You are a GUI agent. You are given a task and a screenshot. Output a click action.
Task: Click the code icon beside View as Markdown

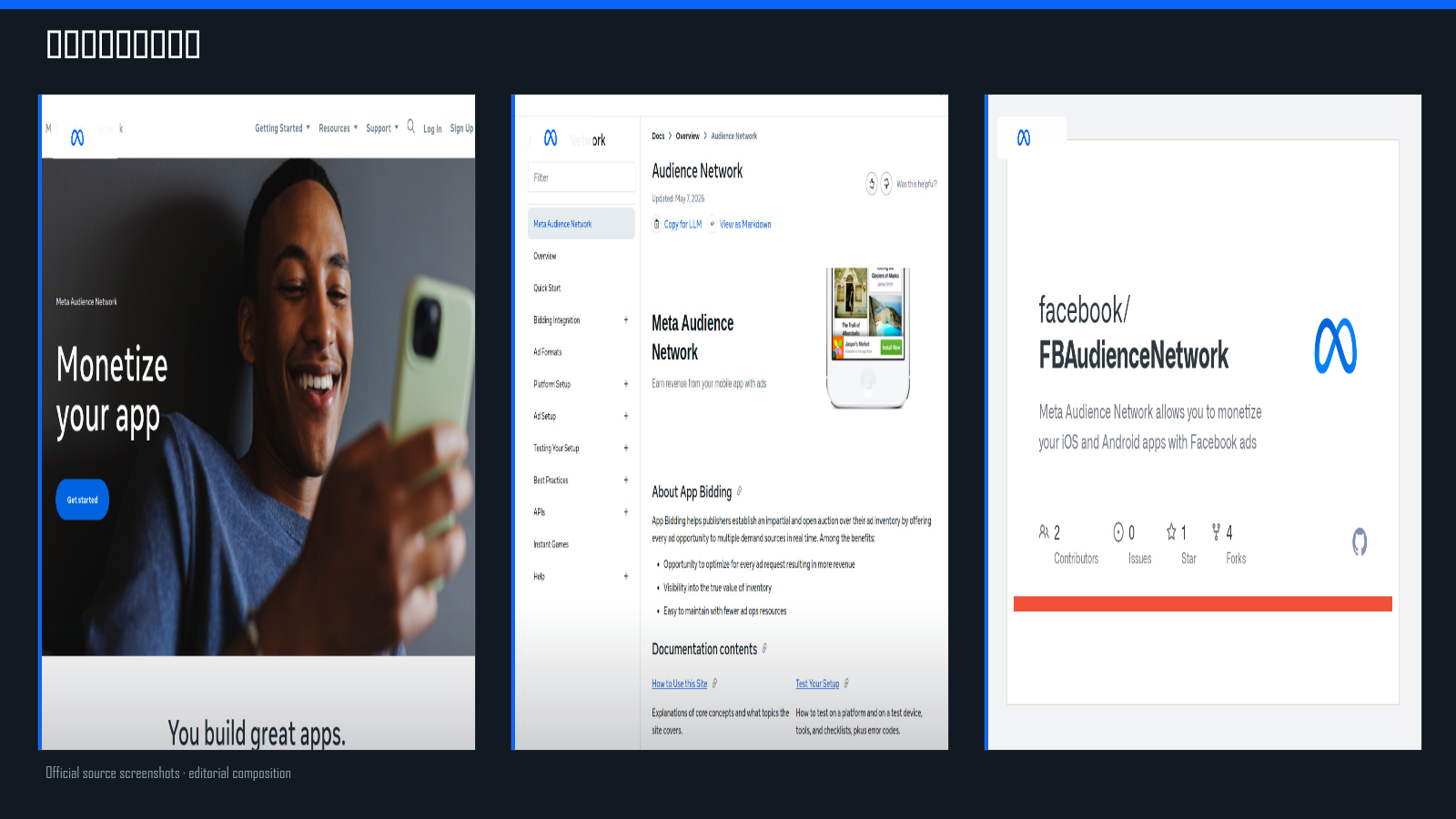click(x=713, y=224)
